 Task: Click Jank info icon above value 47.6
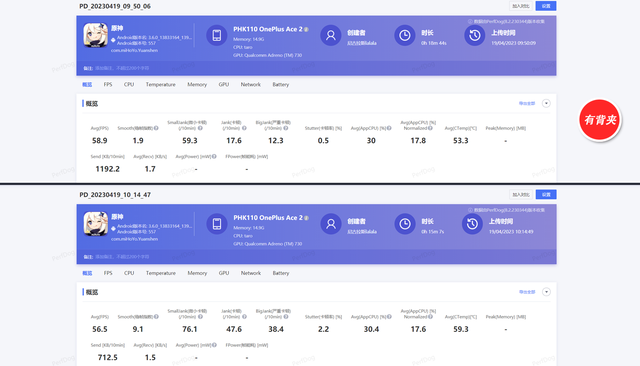[244, 317]
